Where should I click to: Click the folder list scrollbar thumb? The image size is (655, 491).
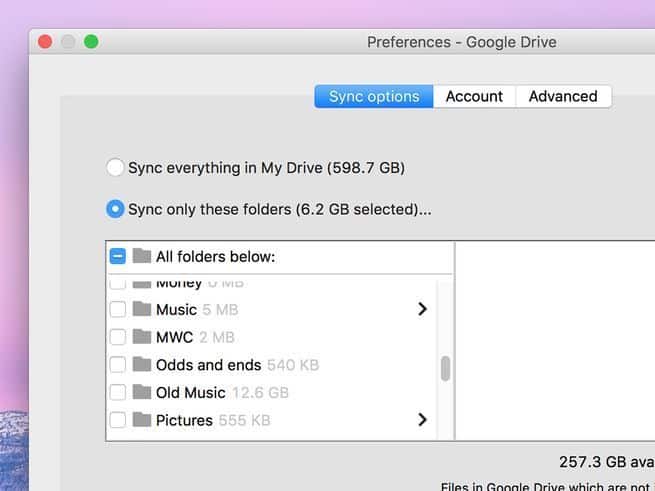click(x=445, y=369)
